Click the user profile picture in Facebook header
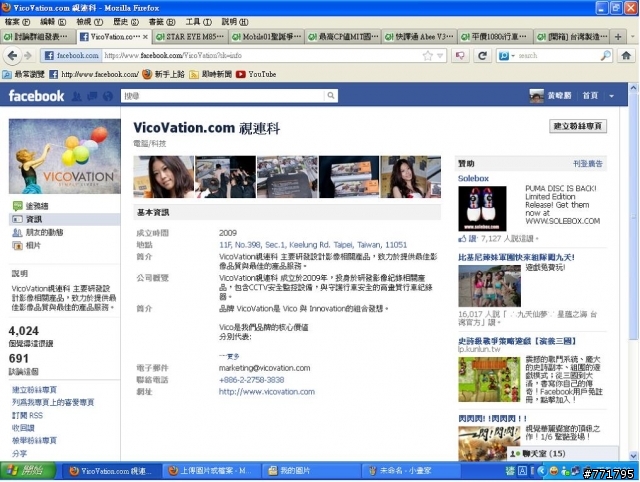Image resolution: width=640 pixels, height=482 pixels. pos(536,96)
